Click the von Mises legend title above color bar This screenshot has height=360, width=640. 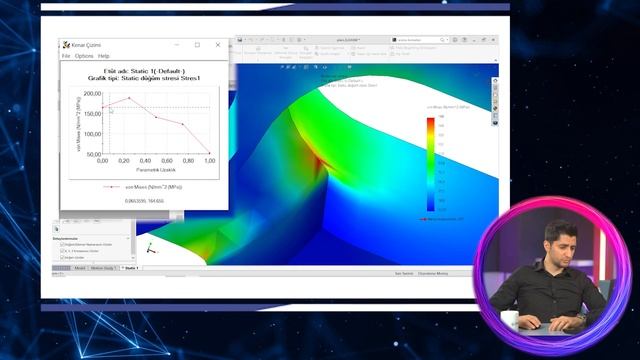[448, 107]
